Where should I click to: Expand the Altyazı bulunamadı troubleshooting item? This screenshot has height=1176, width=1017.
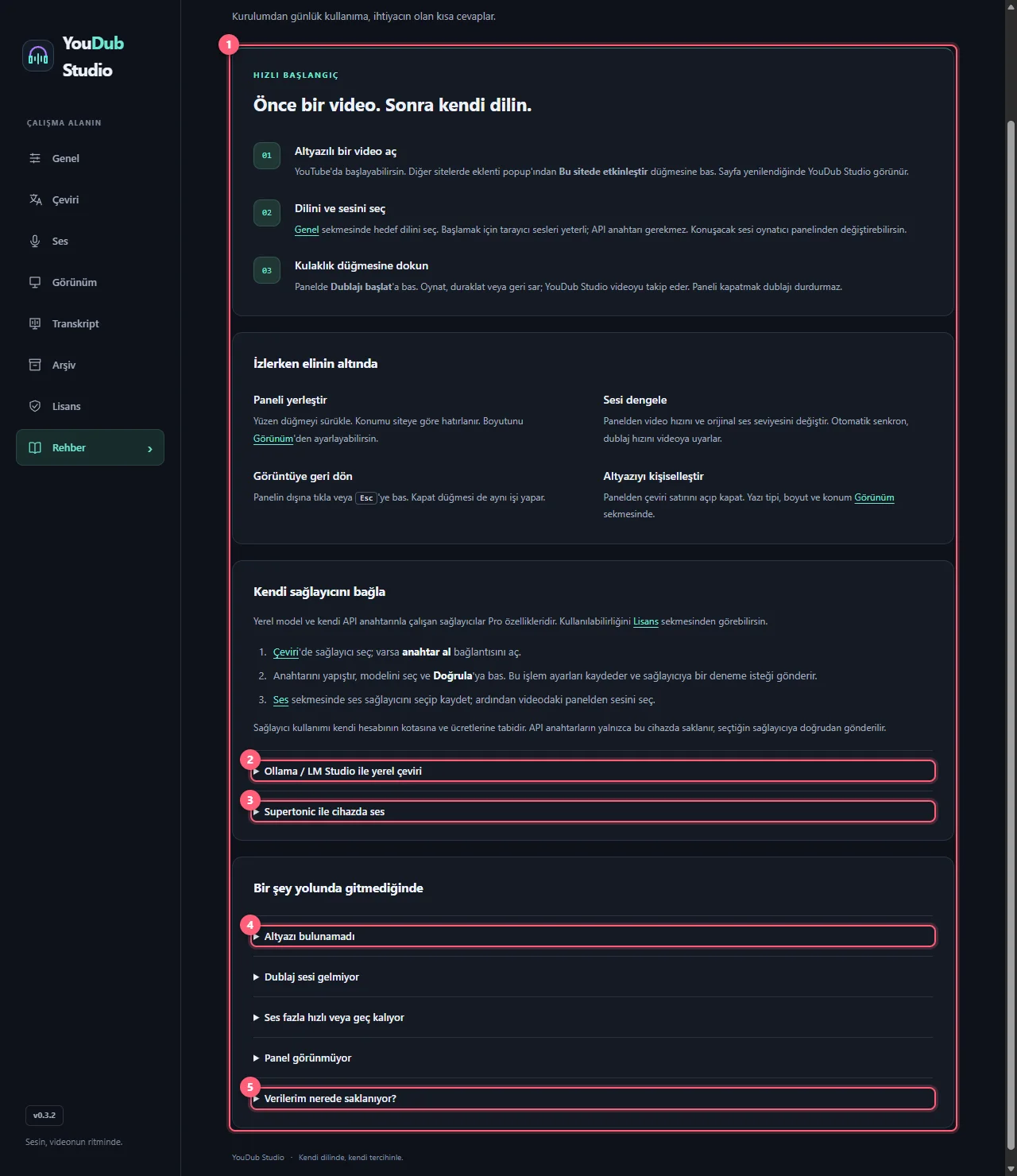593,936
